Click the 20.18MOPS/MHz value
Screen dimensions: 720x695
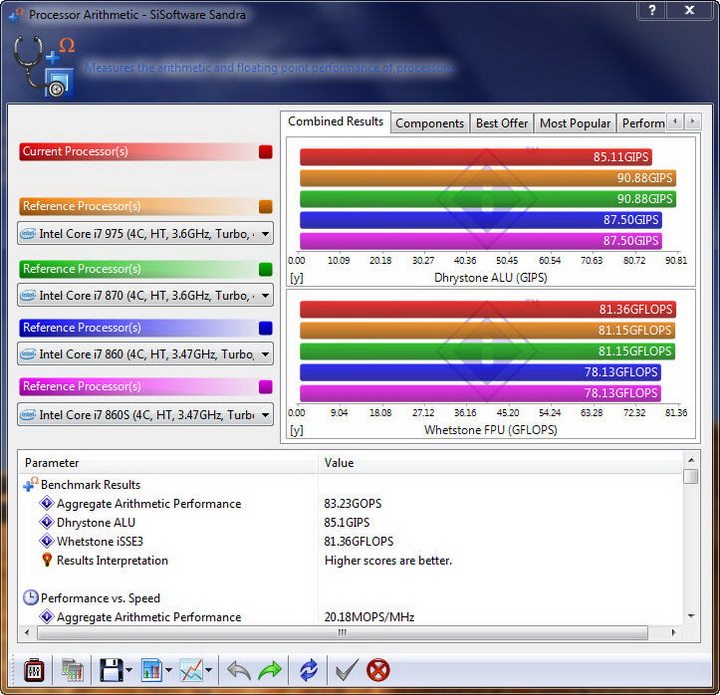tap(369, 617)
